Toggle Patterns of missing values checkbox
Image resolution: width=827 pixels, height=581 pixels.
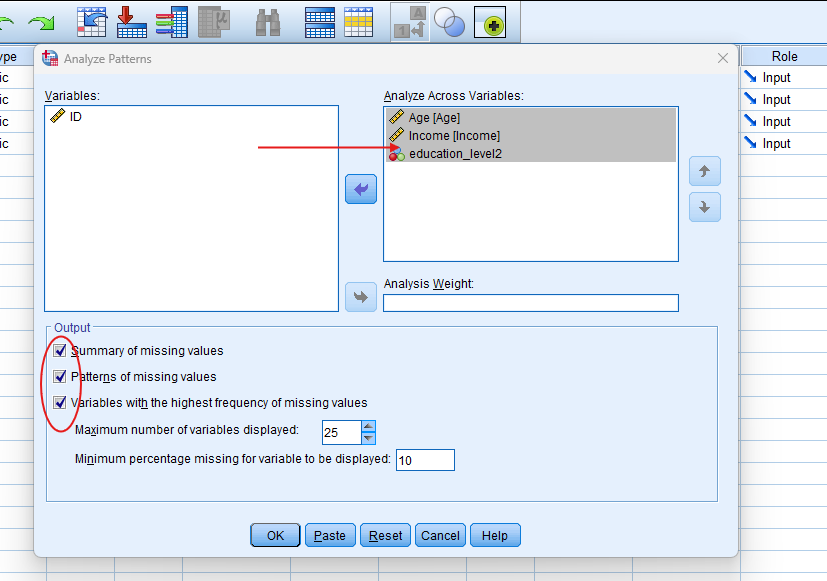(x=60, y=377)
